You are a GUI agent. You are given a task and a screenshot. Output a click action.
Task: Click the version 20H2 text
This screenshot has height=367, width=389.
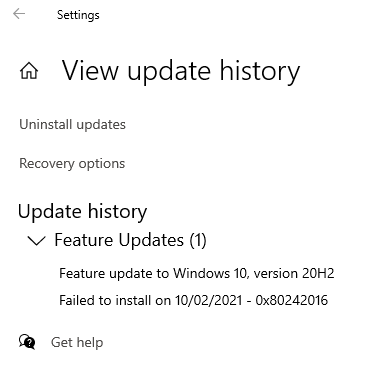(294, 273)
